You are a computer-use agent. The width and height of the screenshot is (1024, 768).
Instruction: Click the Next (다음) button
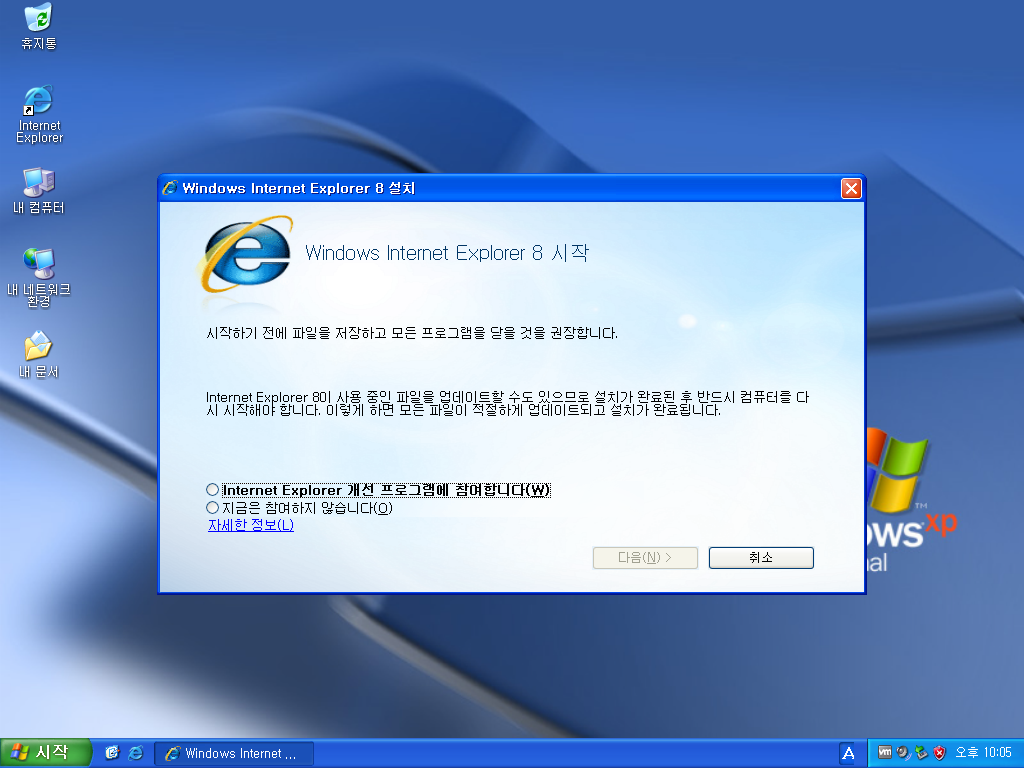click(x=645, y=558)
